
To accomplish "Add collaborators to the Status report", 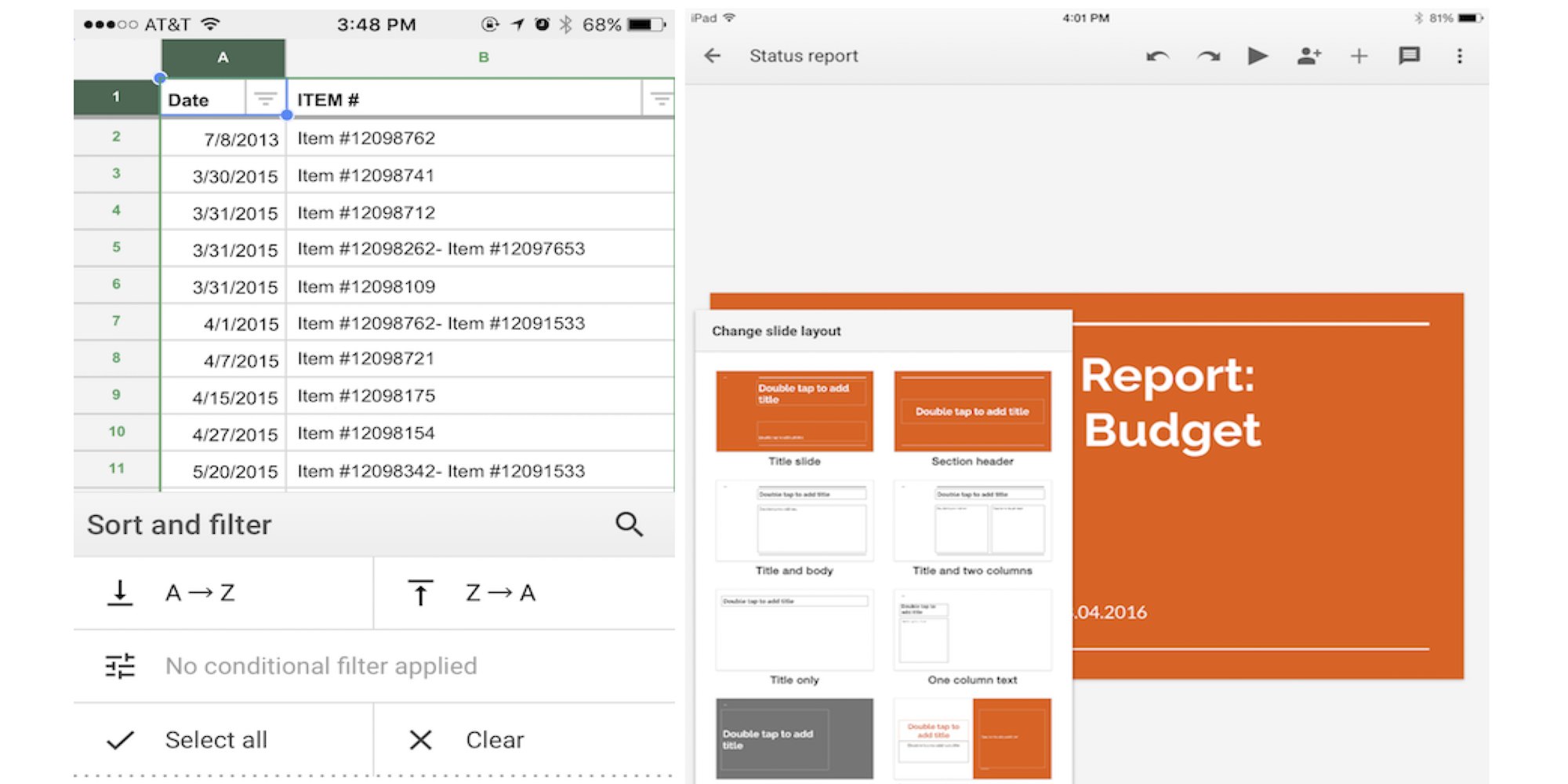I will [1308, 56].
